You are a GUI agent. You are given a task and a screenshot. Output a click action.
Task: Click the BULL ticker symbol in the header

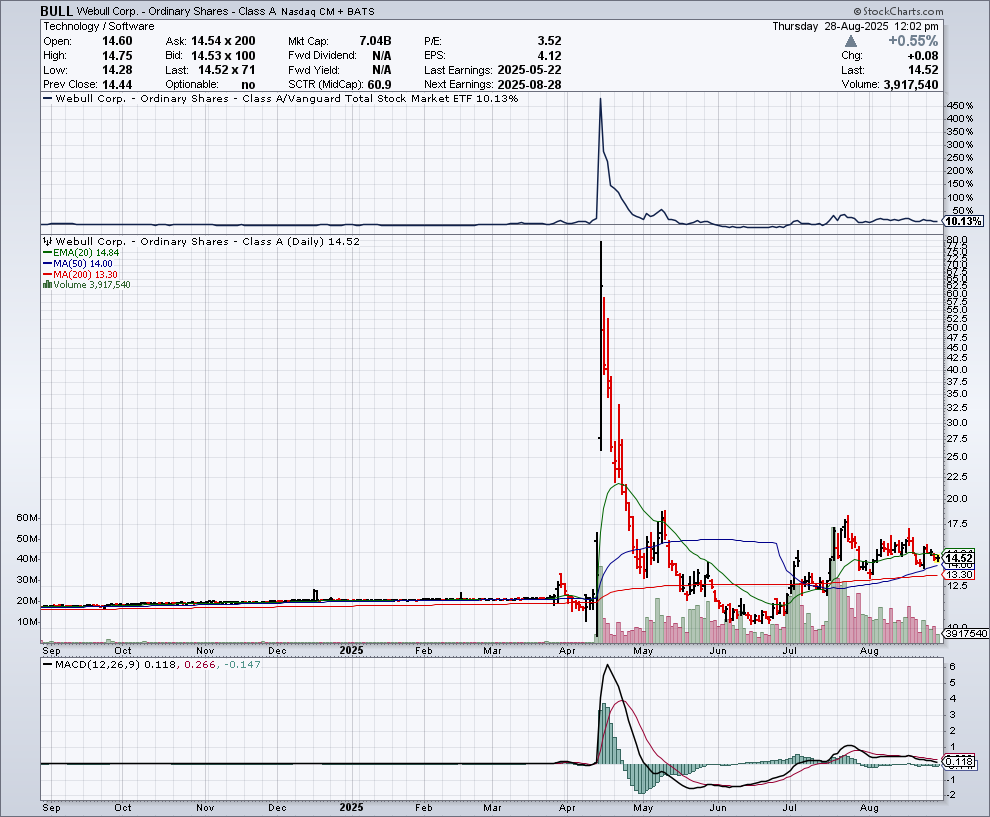point(56,11)
